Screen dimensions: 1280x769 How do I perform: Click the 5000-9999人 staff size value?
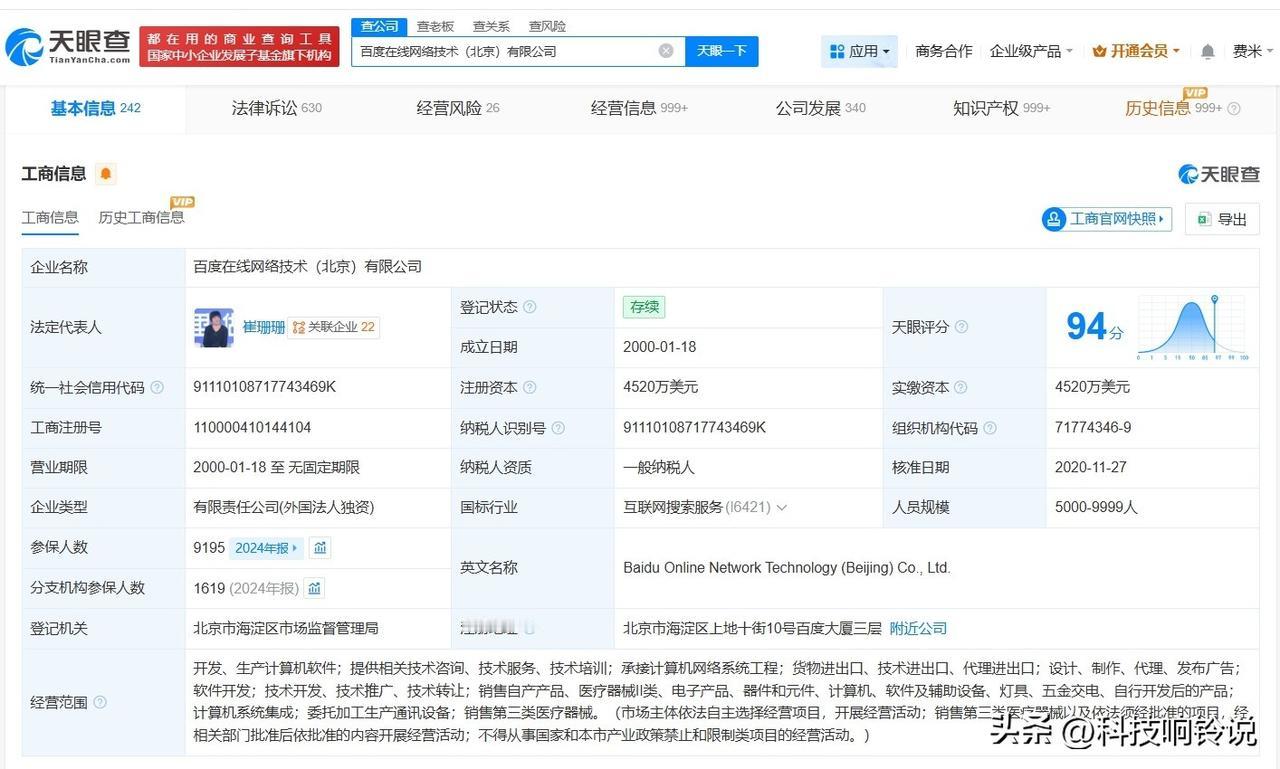point(1097,508)
